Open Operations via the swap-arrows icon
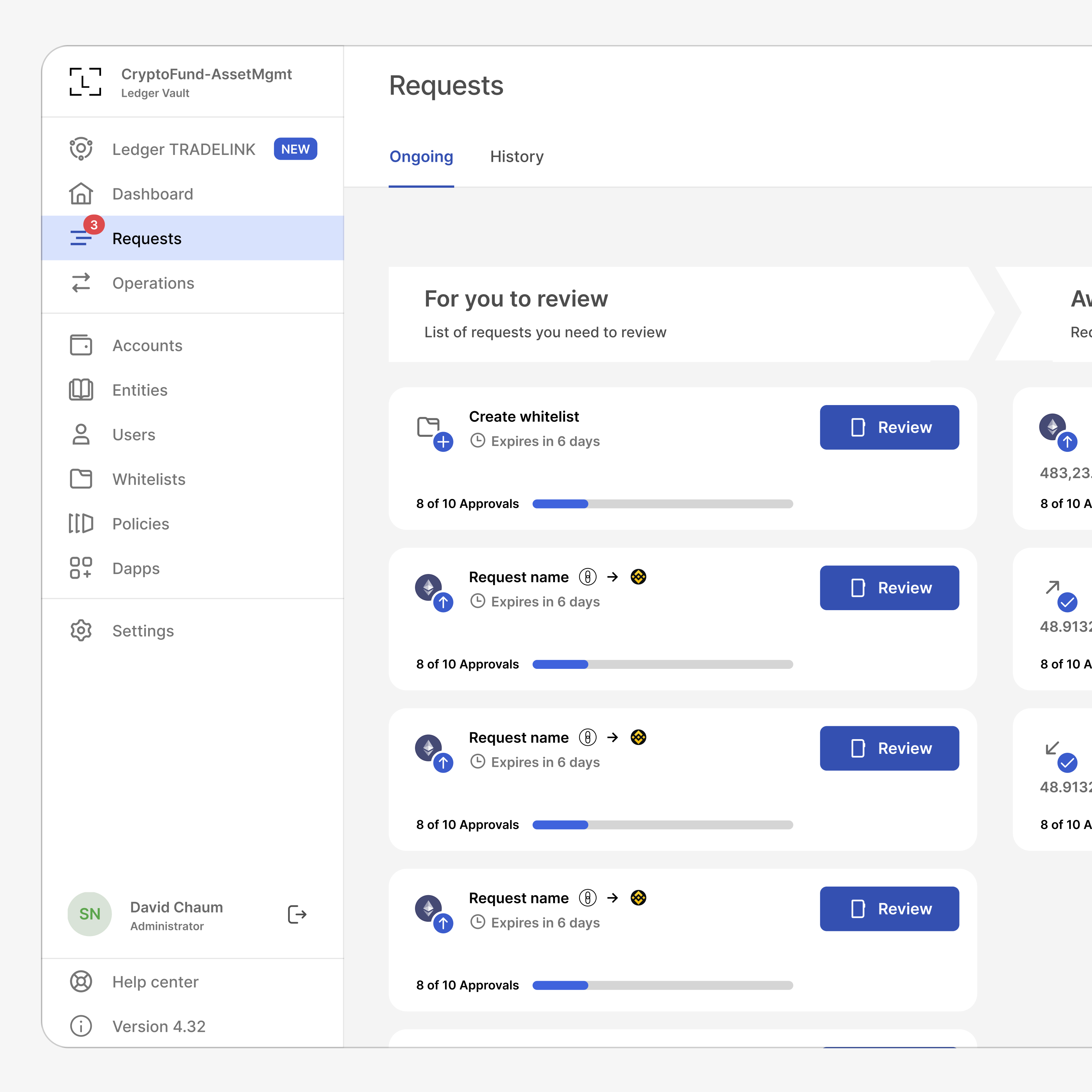The height and width of the screenshot is (1092, 1092). point(81,283)
